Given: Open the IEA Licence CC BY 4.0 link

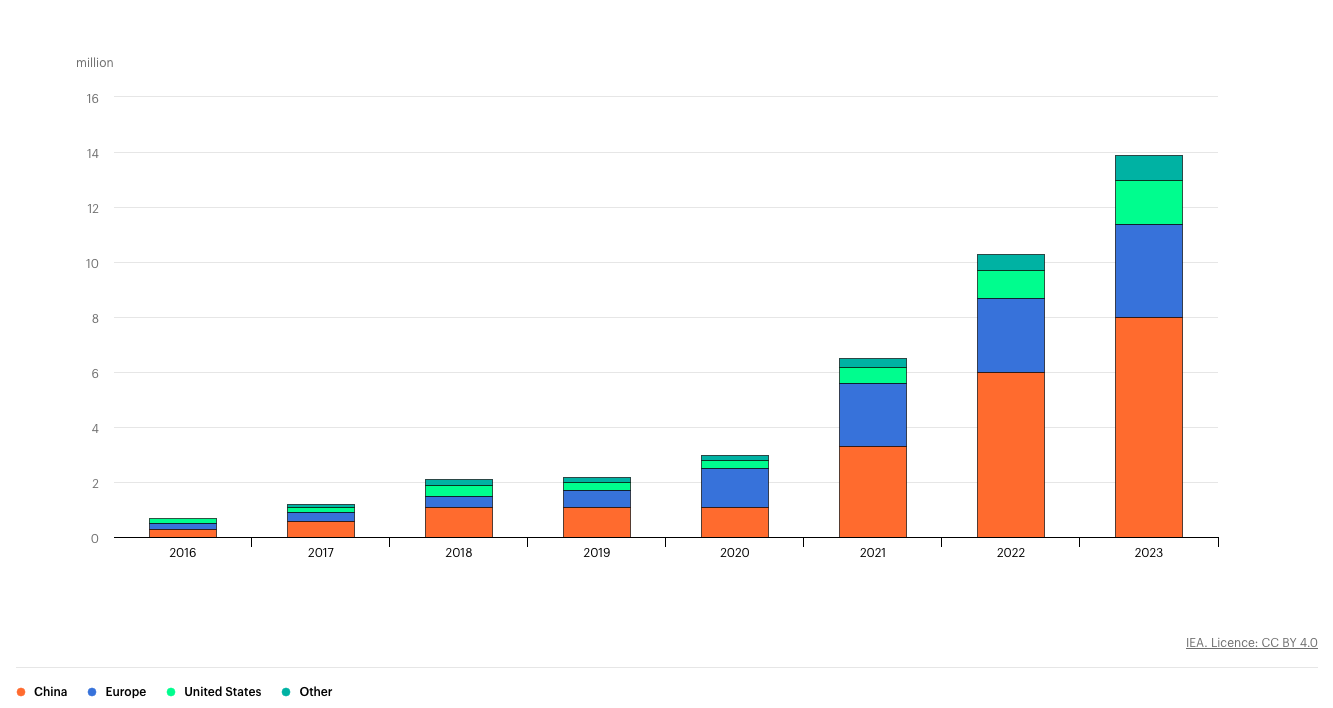Looking at the screenshot, I should pos(1251,643).
